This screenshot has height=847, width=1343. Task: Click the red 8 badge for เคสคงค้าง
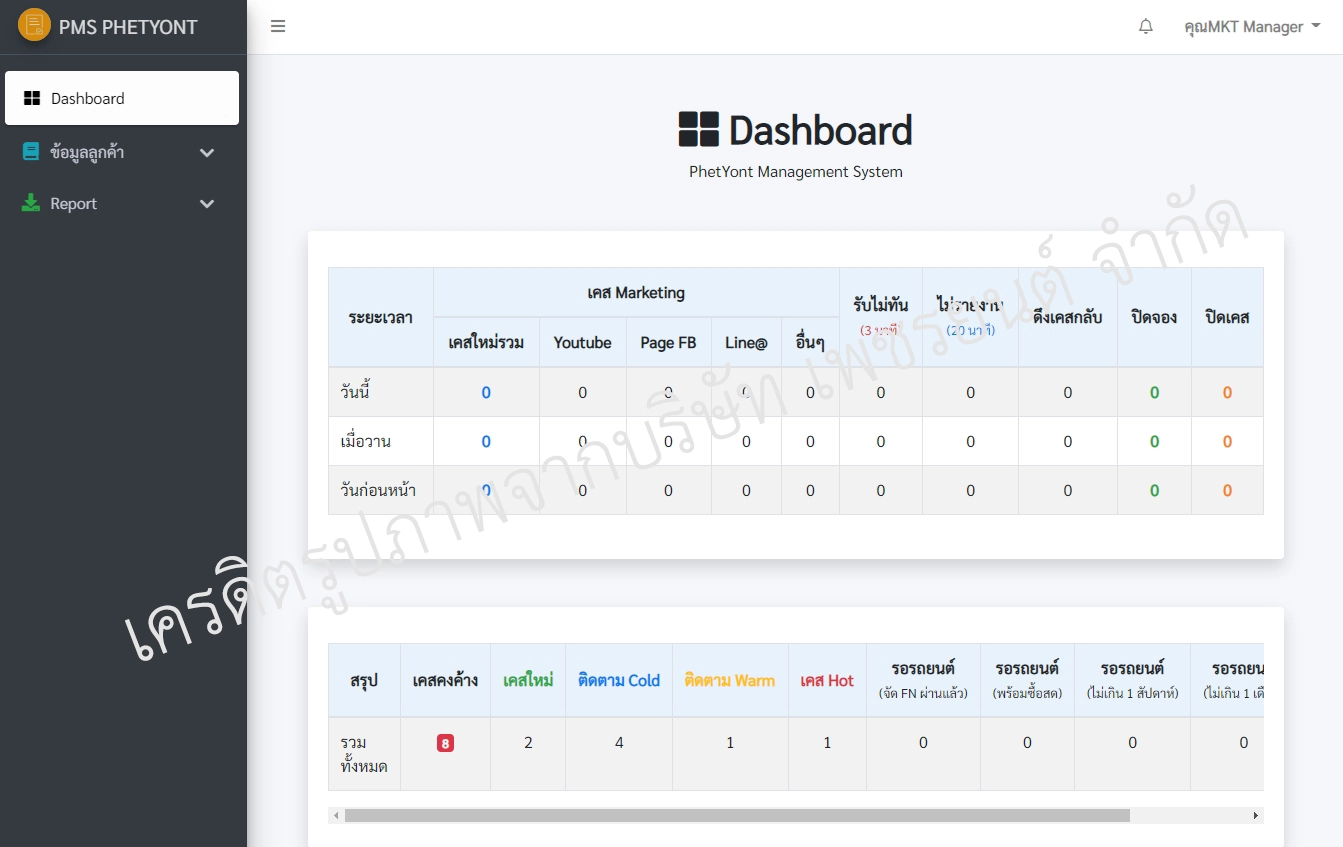pyautogui.click(x=445, y=743)
